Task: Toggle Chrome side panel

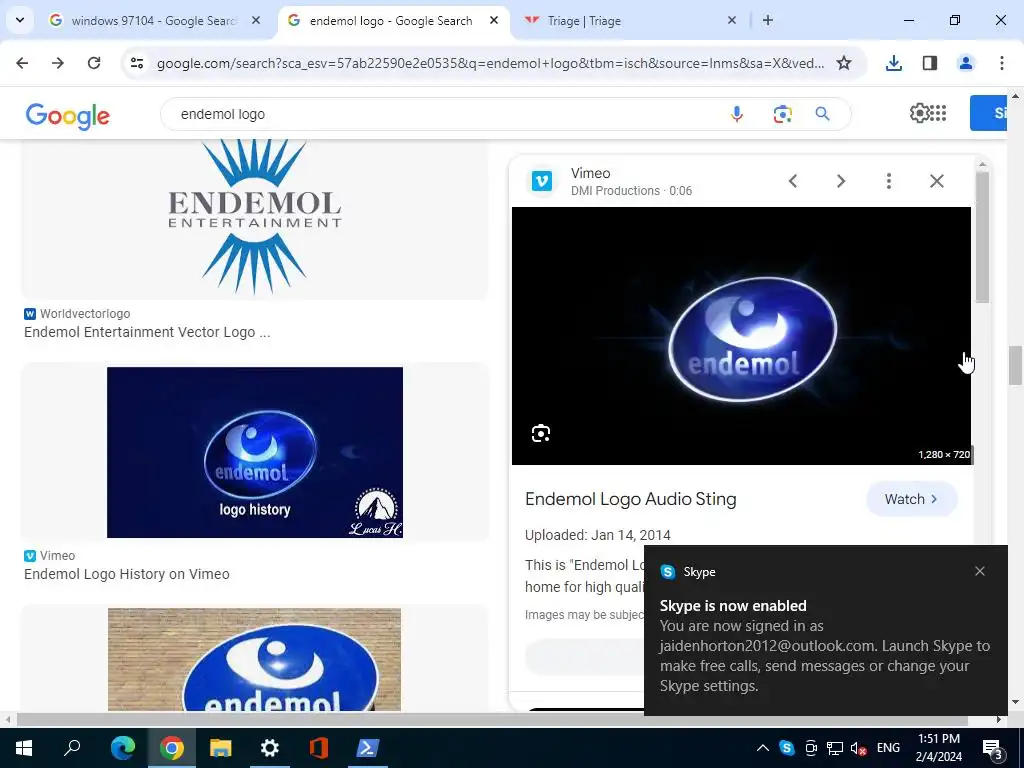Action: point(930,63)
